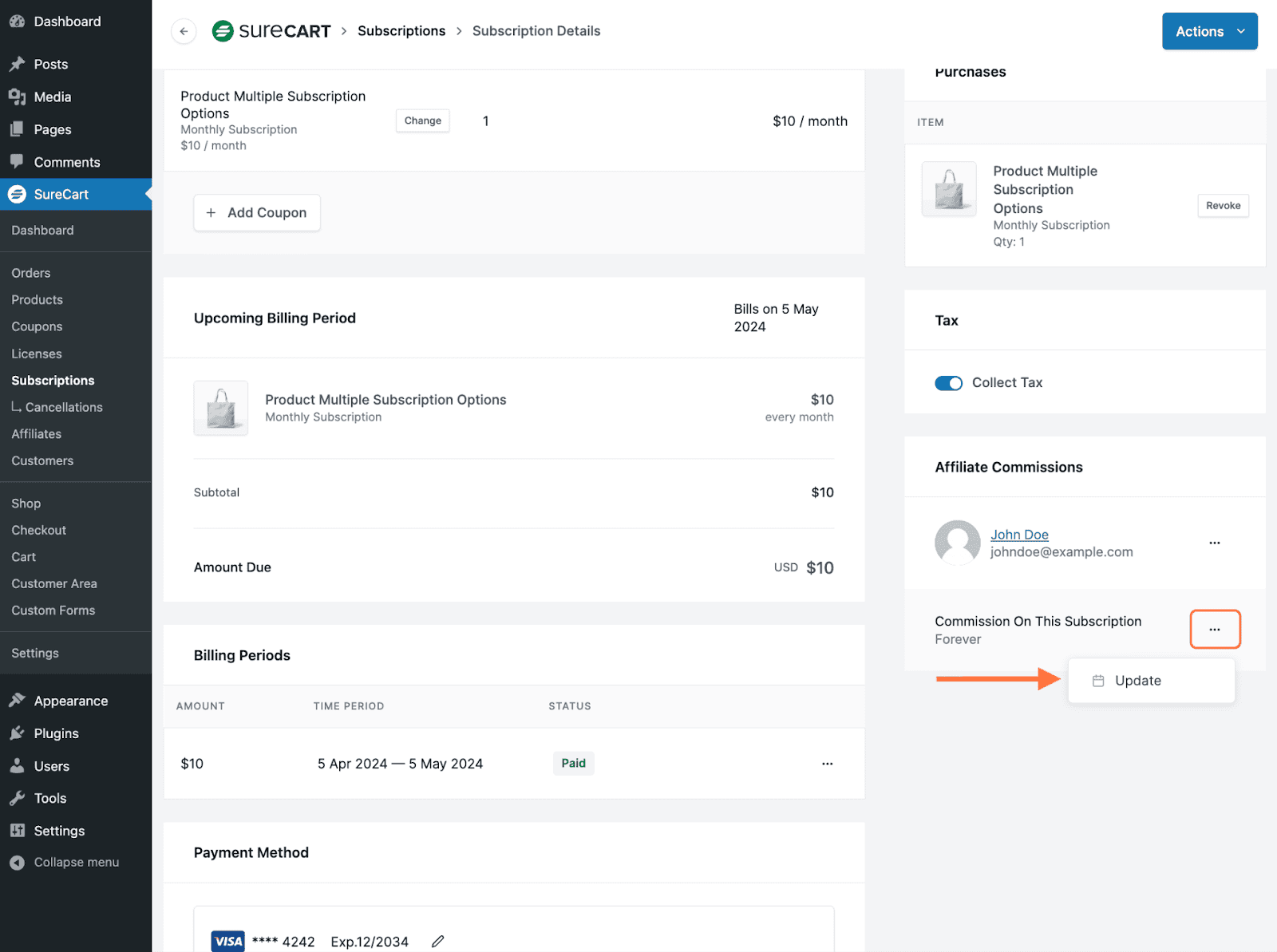
Task: Click the Add Coupon button
Action: point(256,213)
